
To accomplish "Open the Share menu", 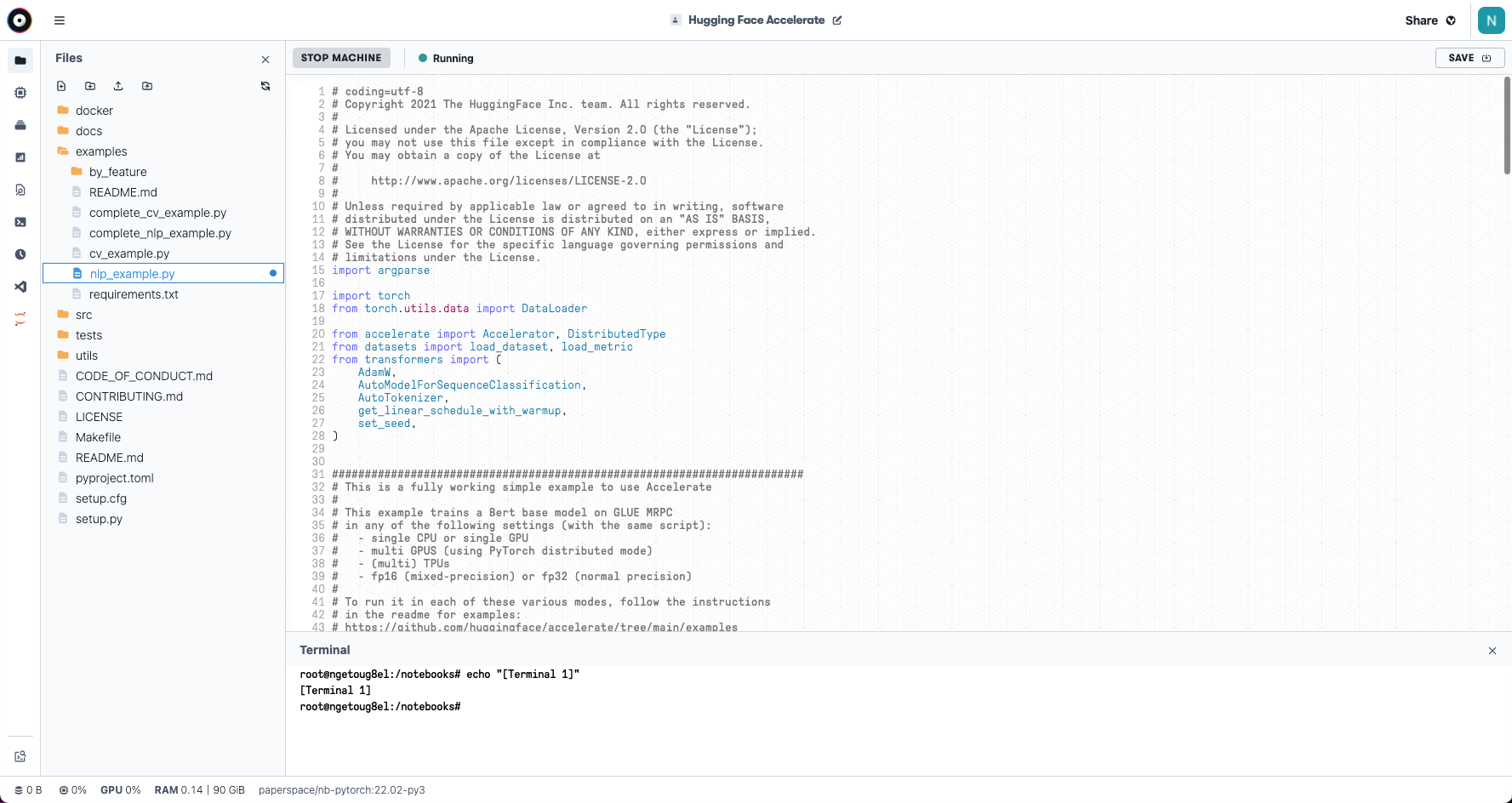I will click(1430, 20).
